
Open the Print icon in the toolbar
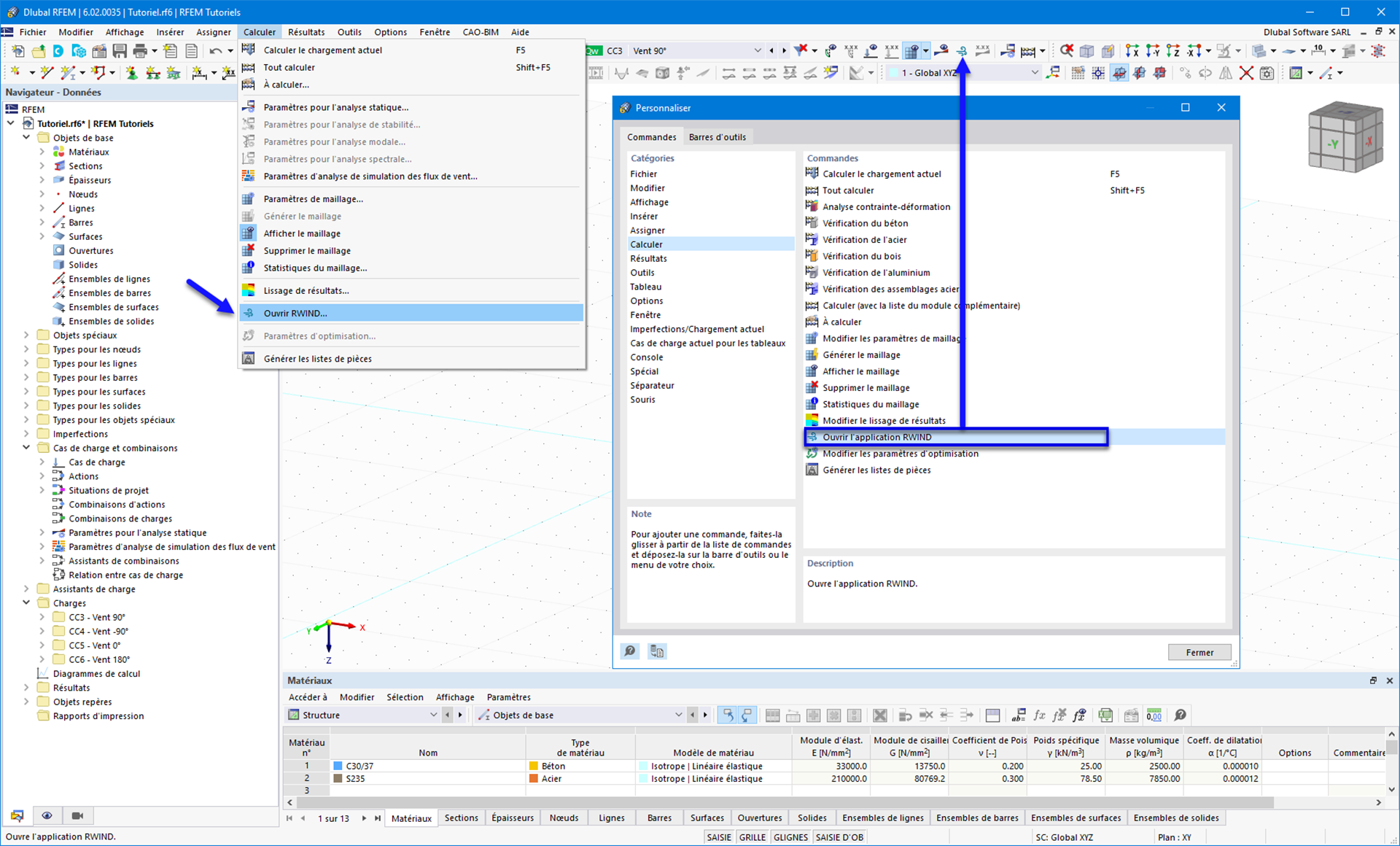coord(139,50)
